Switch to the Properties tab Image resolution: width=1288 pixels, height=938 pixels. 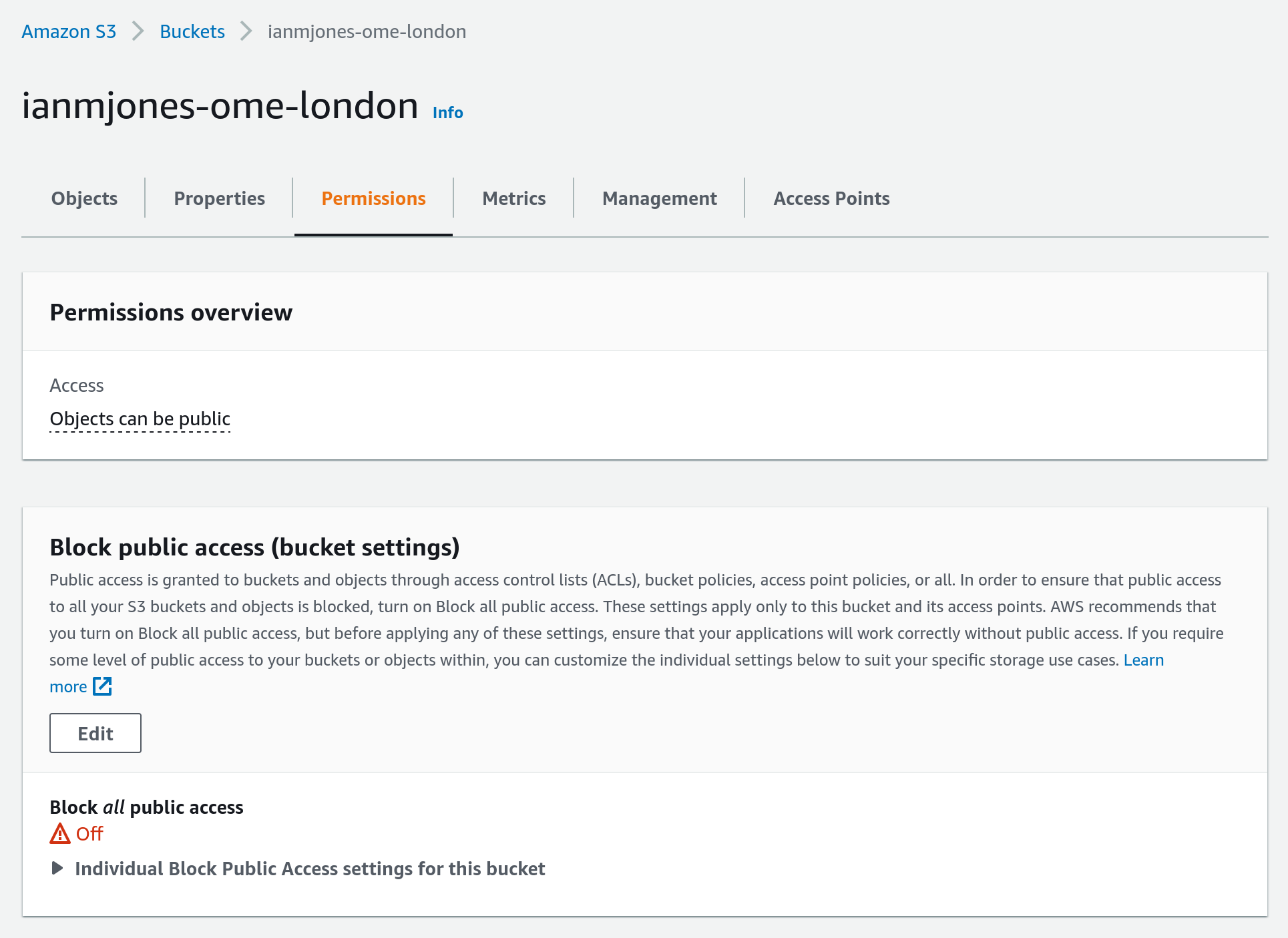(219, 198)
